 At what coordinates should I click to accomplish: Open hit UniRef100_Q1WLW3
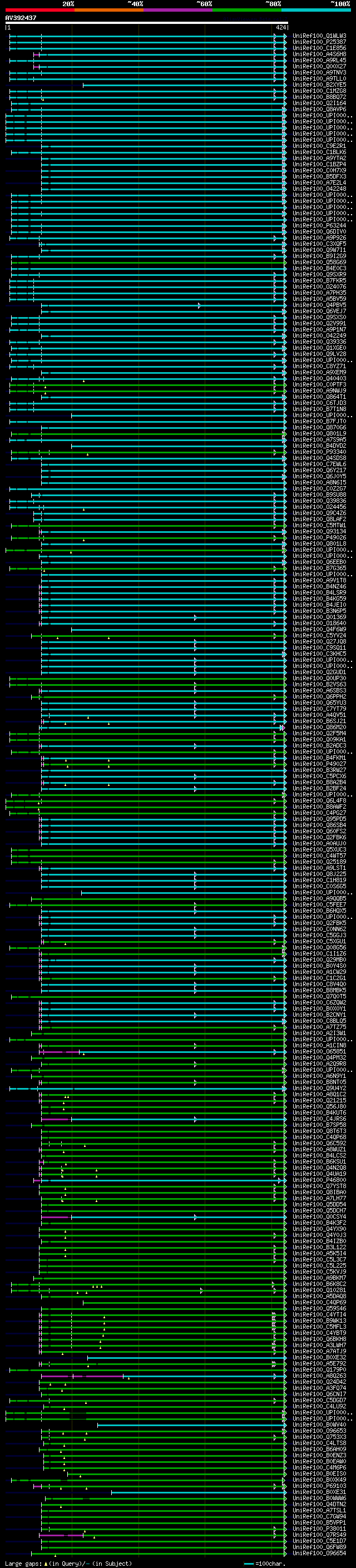pyautogui.click(x=319, y=36)
